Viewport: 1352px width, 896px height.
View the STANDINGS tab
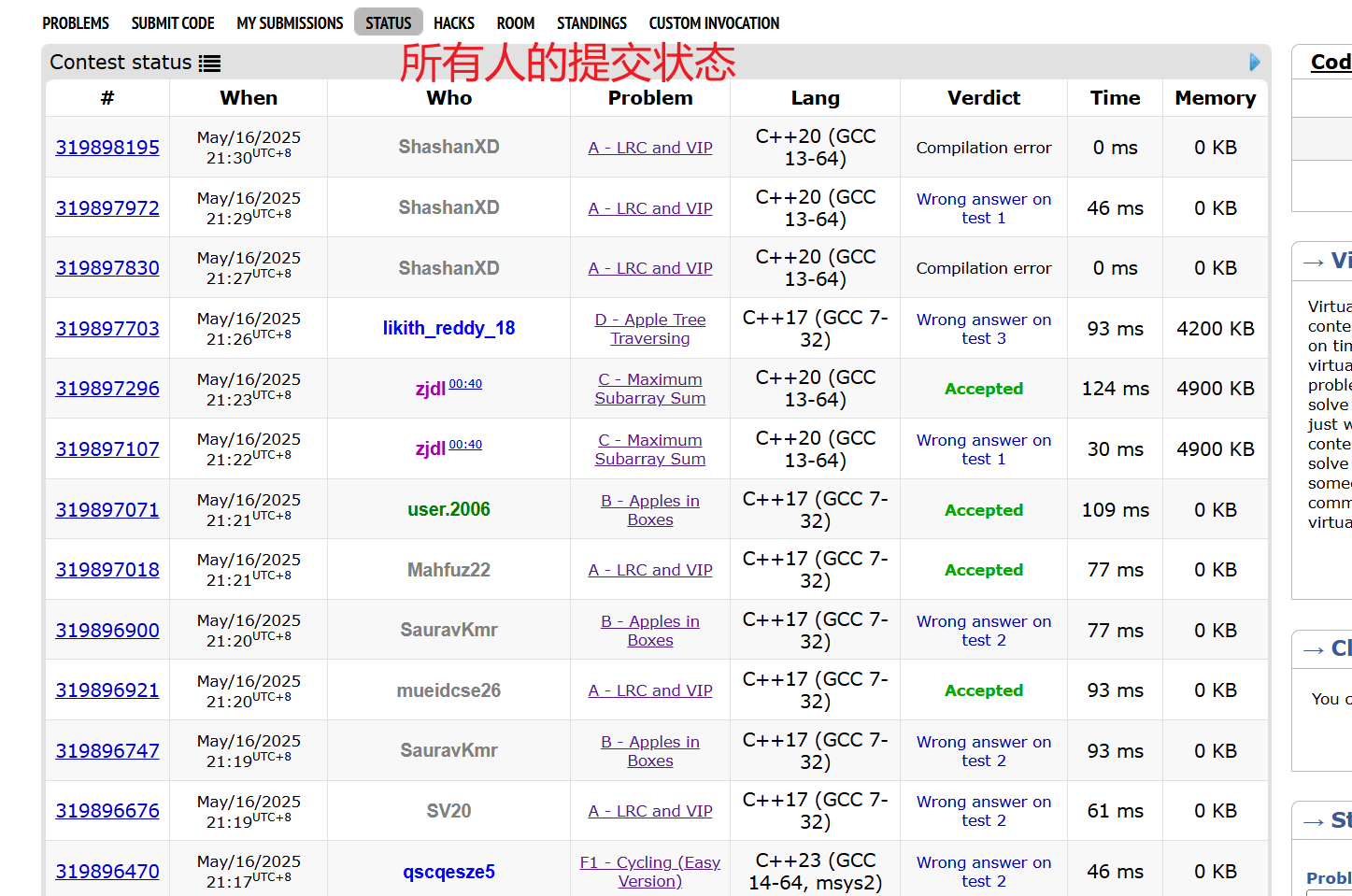click(x=591, y=23)
